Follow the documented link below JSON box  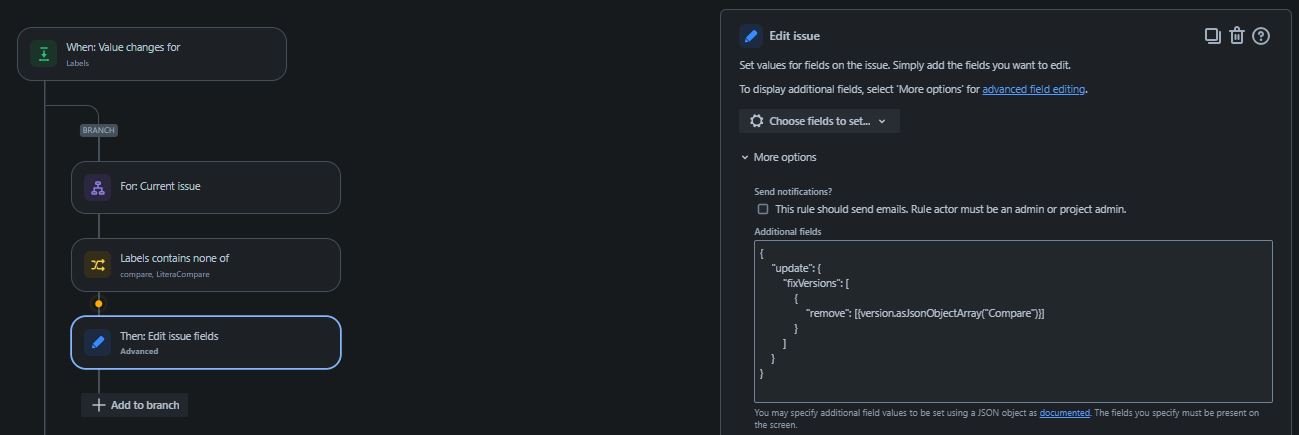point(1064,413)
